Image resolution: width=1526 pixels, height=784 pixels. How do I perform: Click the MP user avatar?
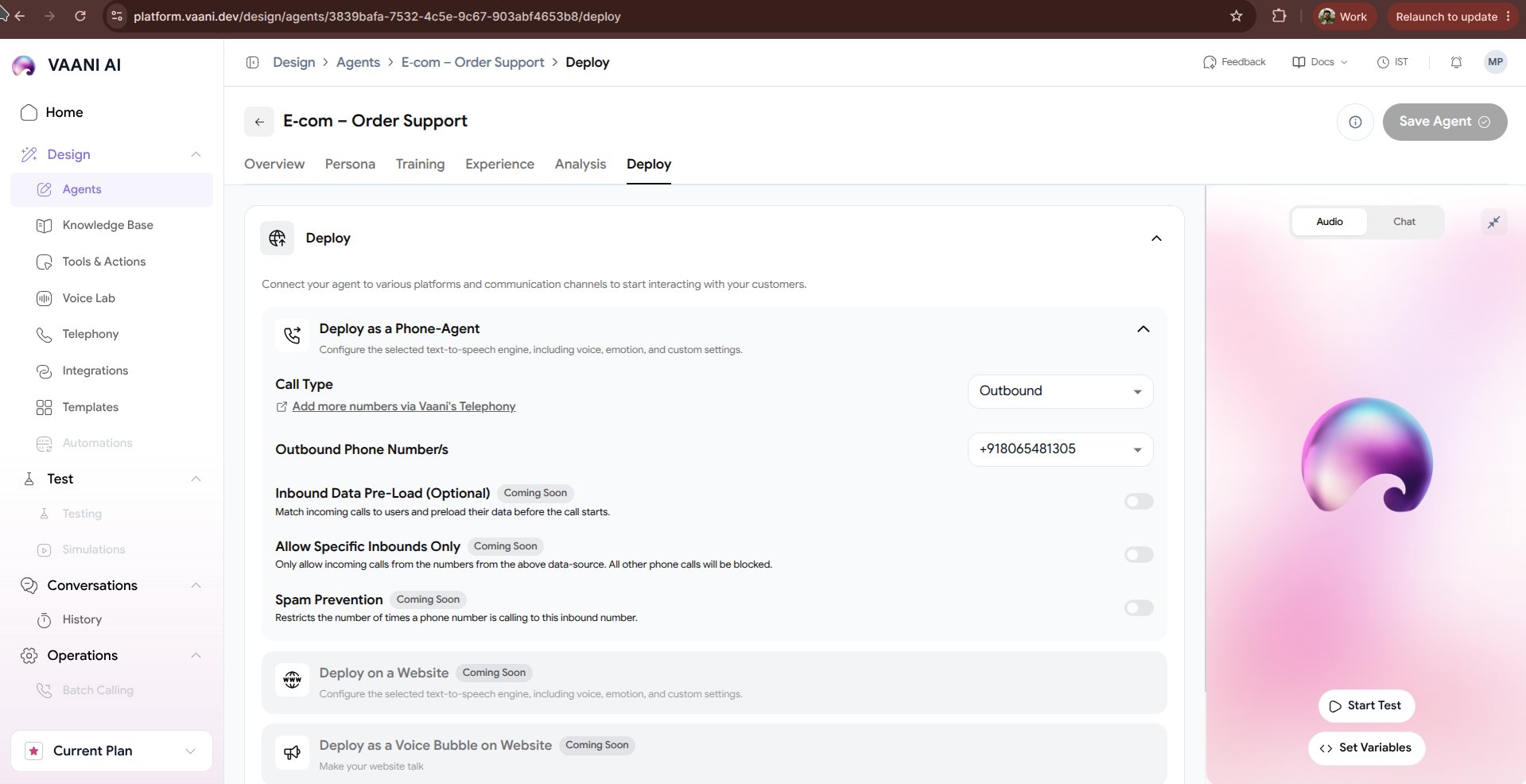pos(1495,62)
